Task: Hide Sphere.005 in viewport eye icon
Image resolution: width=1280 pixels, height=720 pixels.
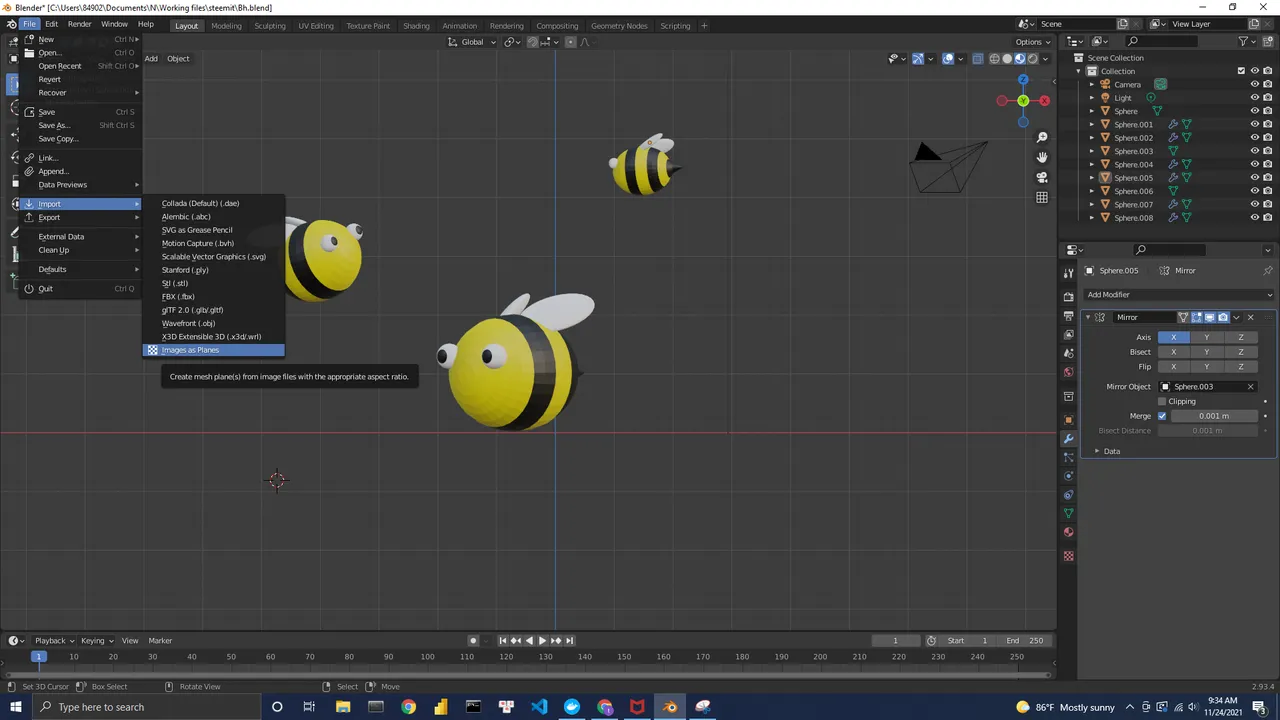Action: tap(1254, 178)
